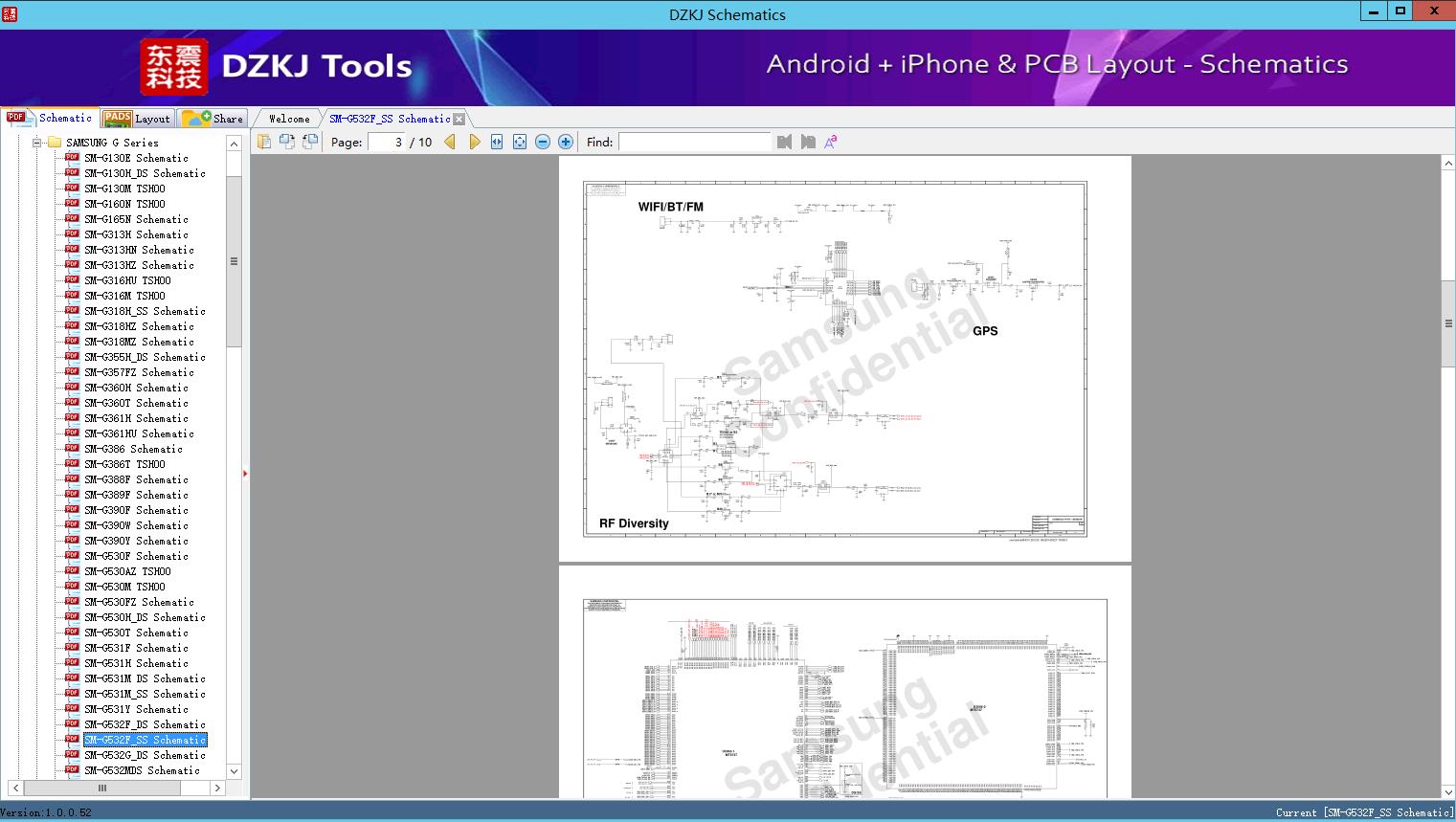This screenshot has height=822, width=1456.
Task: Zoom in with the plus icon
Action: 566,142
